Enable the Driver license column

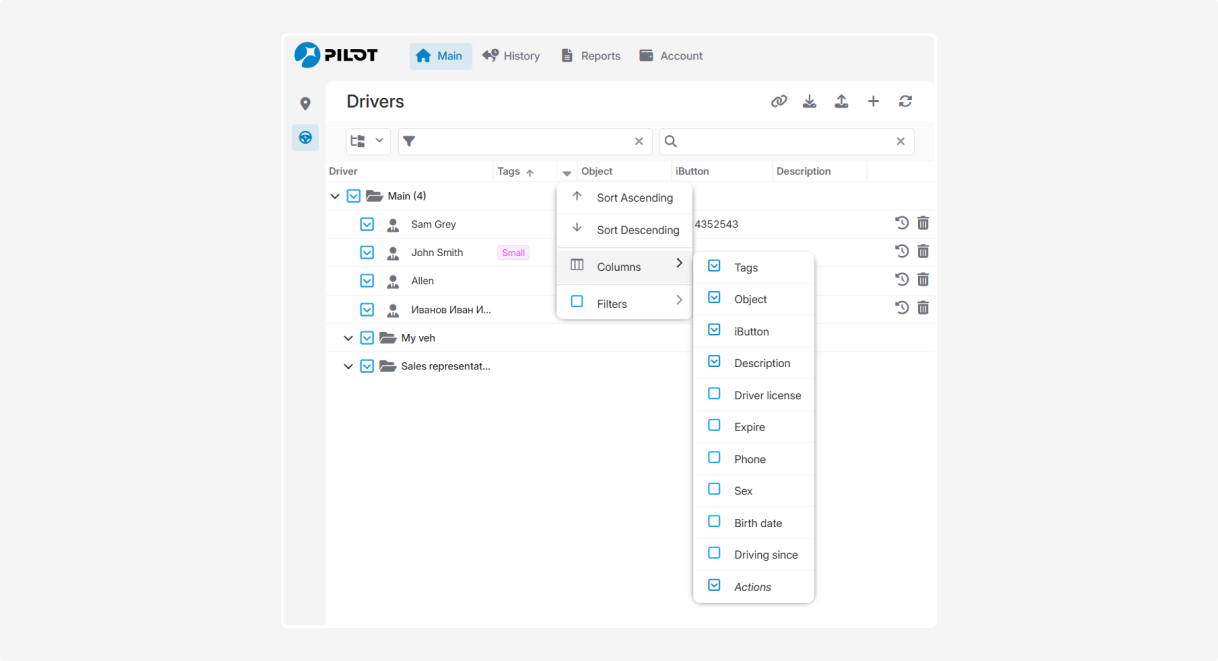tap(714, 394)
